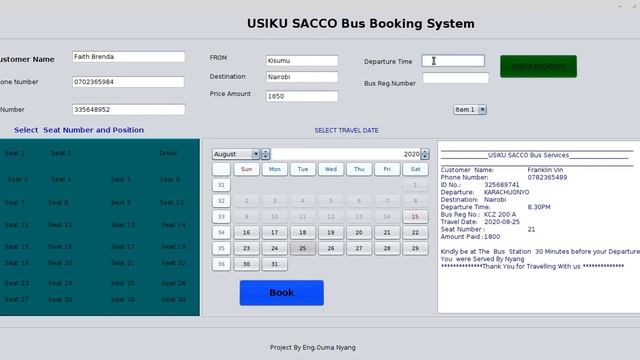Select Seat 12 in seat panel
Viewport: 640px width, 360px height.
click(60, 225)
